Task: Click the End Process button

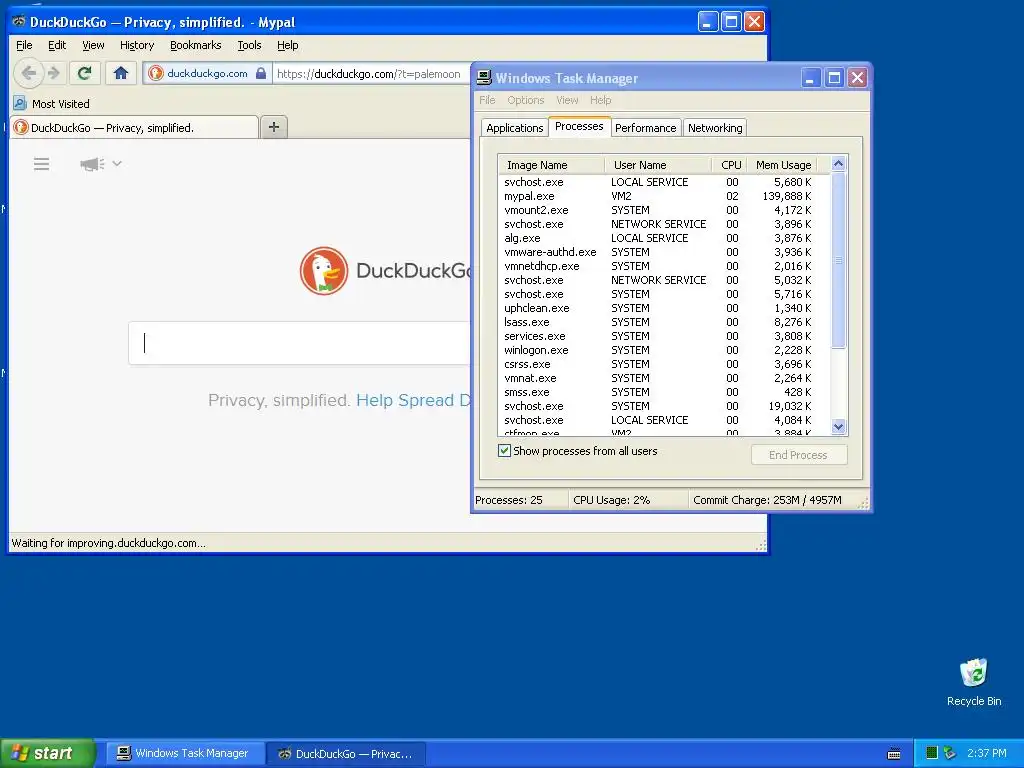Action: pos(799,455)
